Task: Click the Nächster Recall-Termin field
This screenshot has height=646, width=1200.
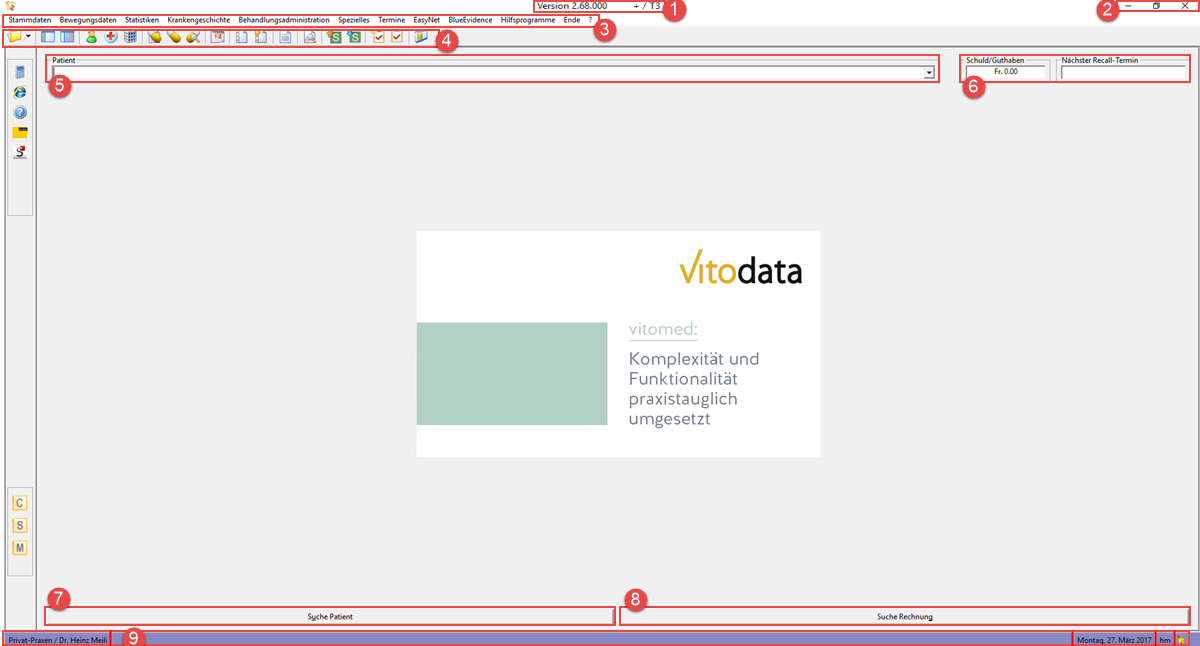Action: [x=1122, y=72]
